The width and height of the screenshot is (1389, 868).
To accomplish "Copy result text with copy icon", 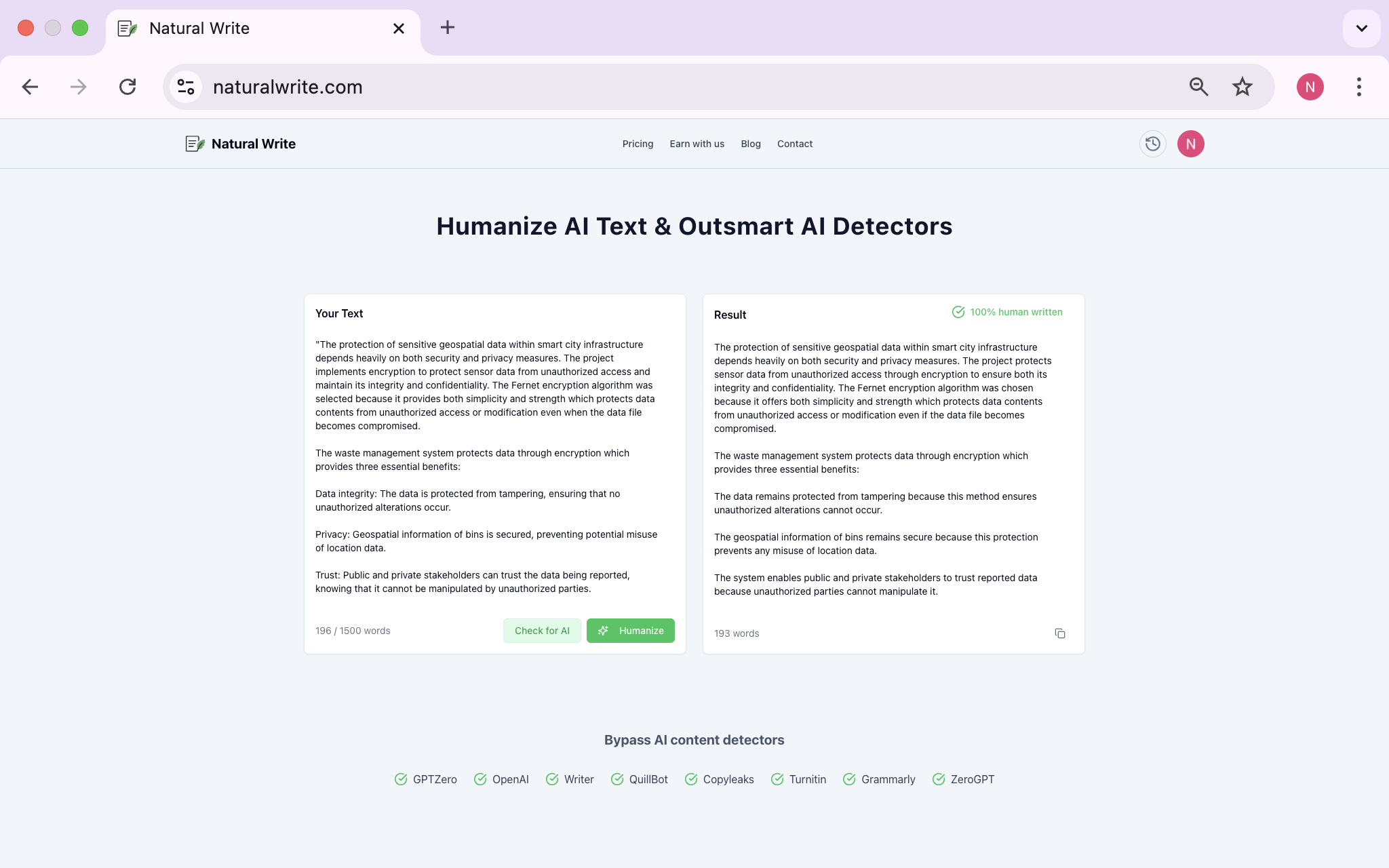I will (x=1060, y=633).
